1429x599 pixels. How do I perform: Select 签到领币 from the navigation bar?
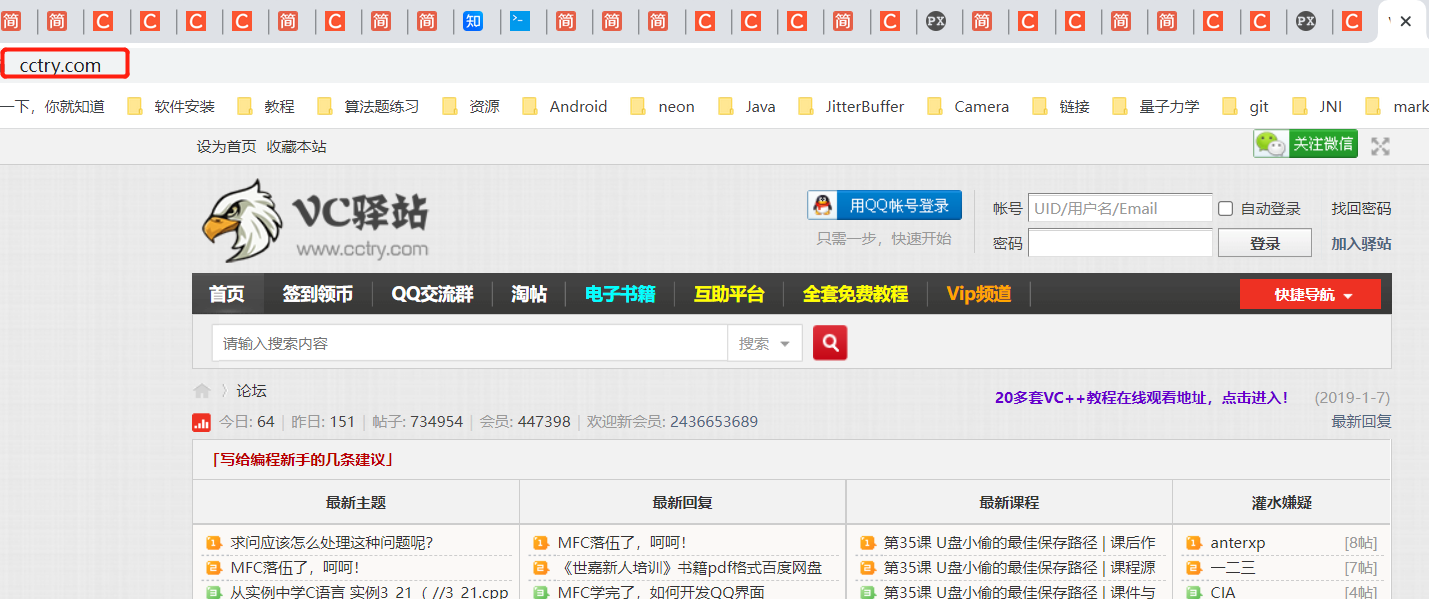pyautogui.click(x=318, y=294)
